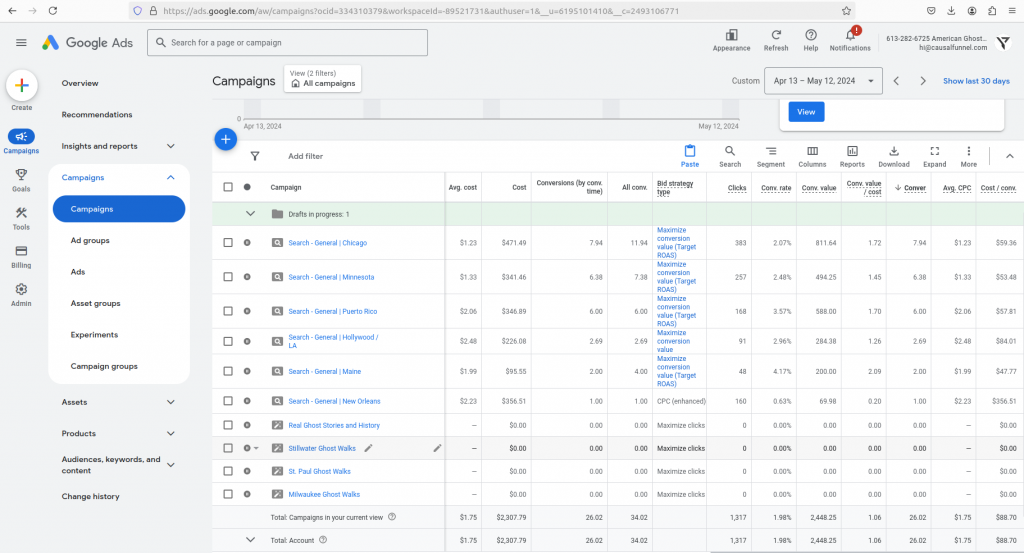Check the Search - General | Puerto Rico row

228,311
